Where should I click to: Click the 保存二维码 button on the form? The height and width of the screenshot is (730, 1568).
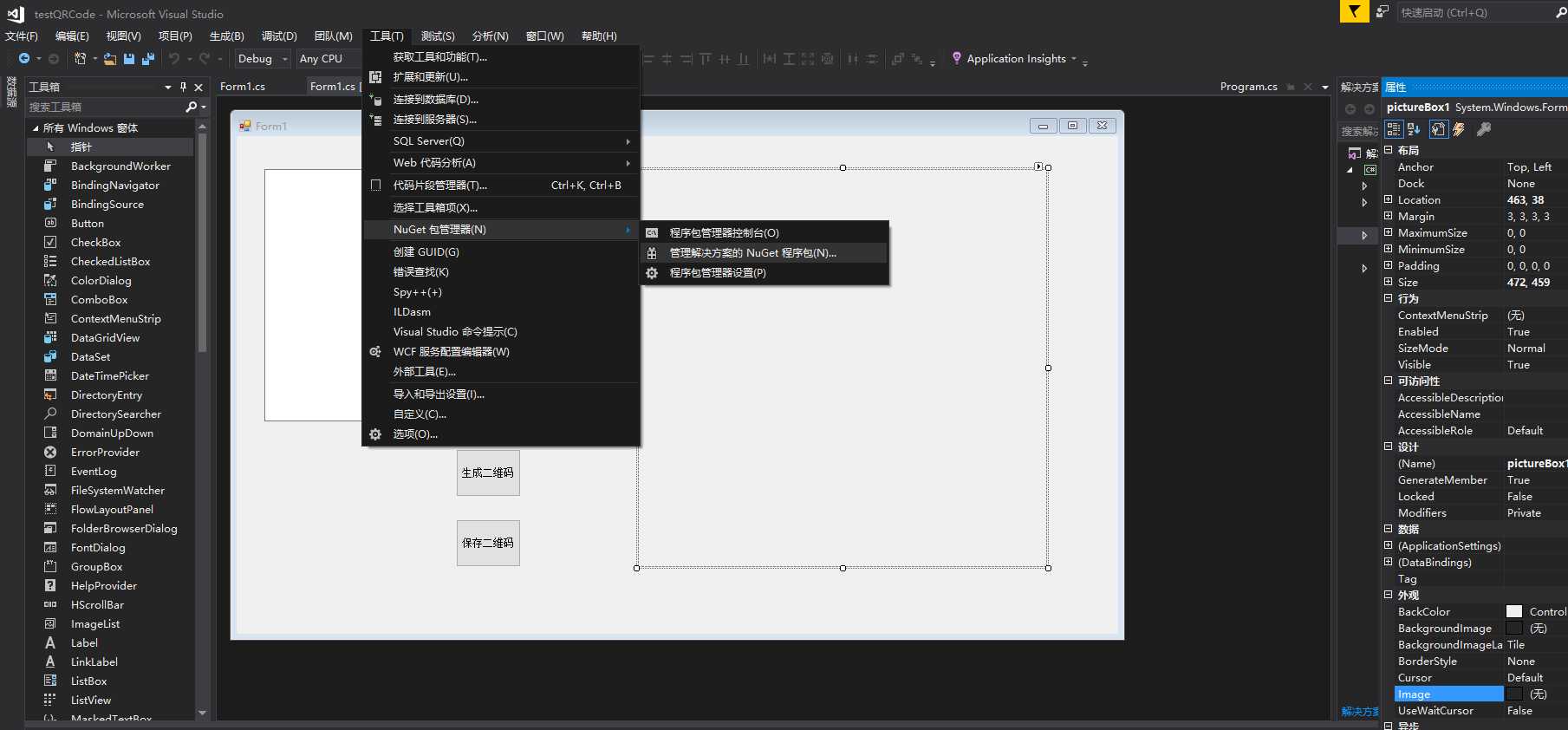(488, 543)
